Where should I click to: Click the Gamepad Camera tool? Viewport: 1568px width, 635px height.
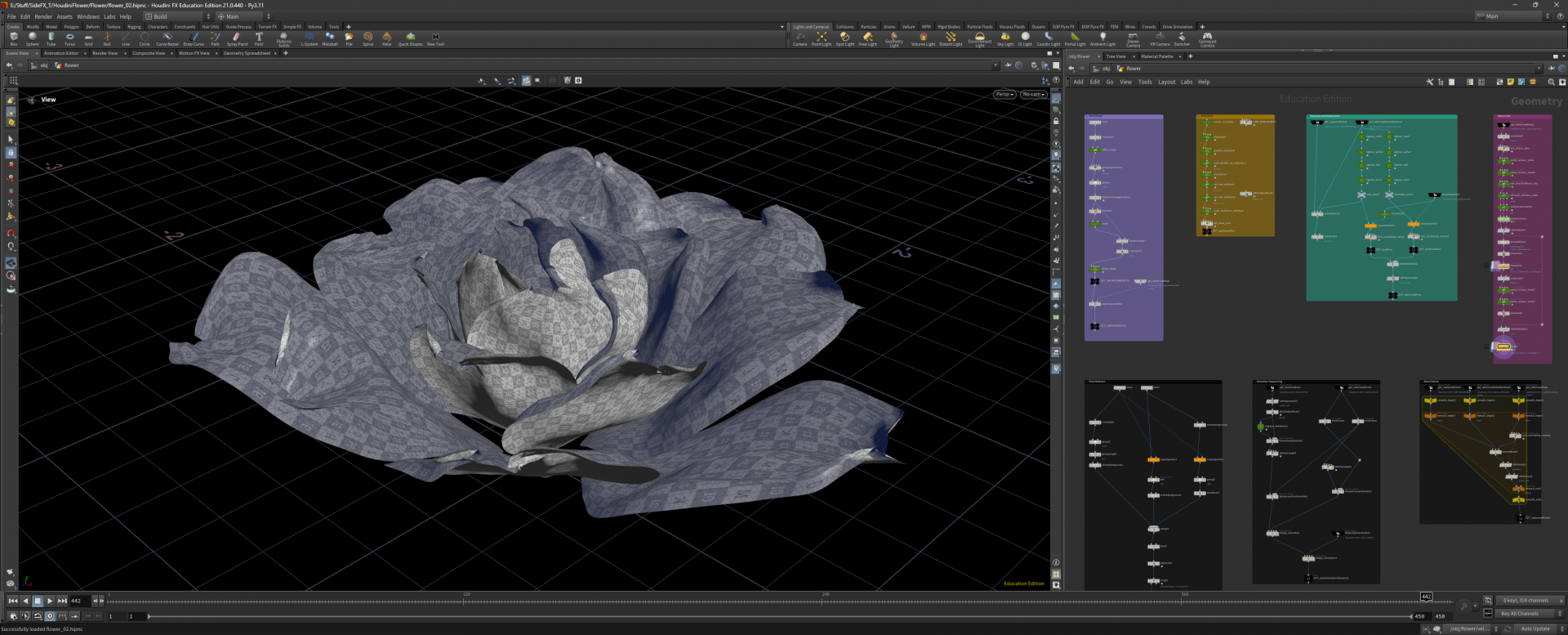(1207, 38)
